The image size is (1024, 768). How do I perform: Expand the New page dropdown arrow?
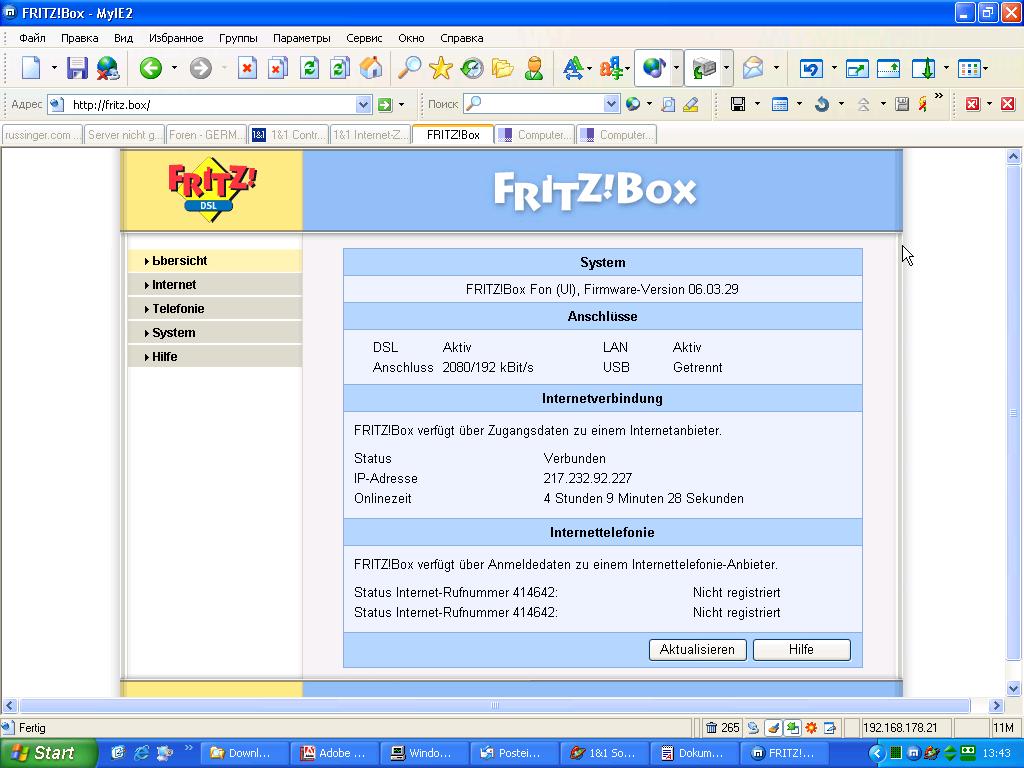pos(54,68)
